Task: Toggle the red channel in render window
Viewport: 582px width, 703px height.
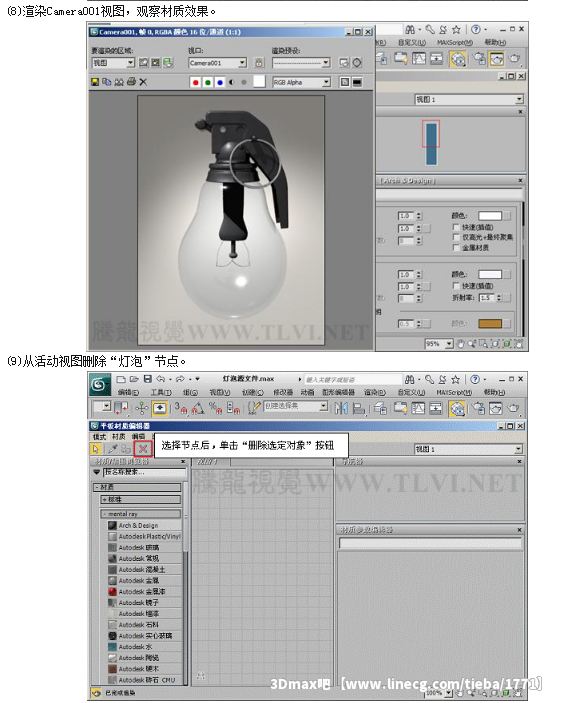Action: (195, 82)
